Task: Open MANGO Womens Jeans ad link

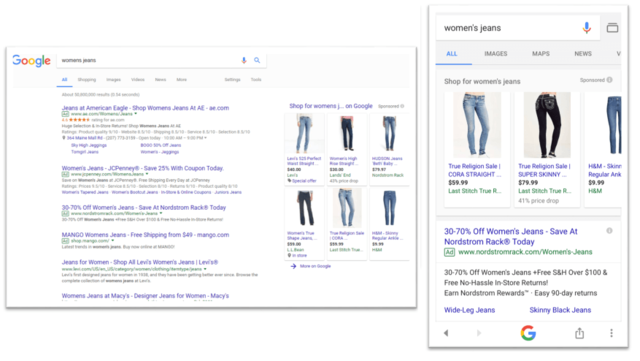Action: (x=145, y=235)
